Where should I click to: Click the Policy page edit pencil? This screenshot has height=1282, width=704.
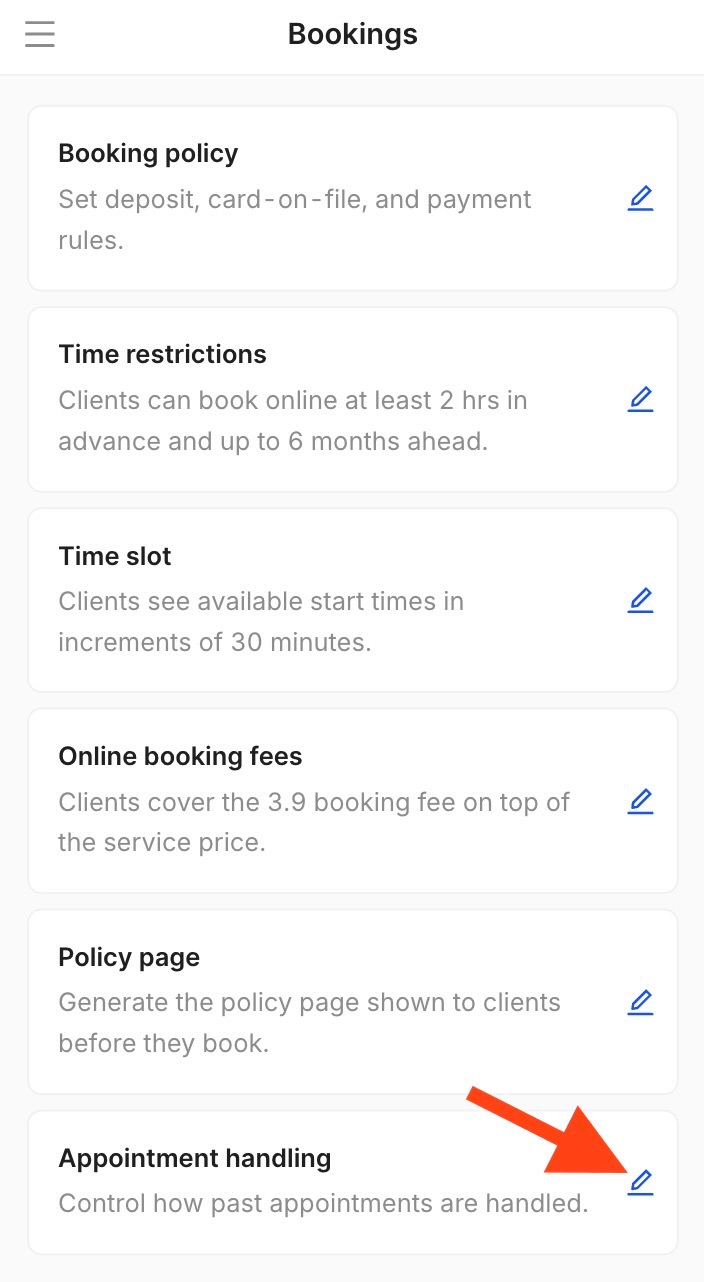(640, 1002)
